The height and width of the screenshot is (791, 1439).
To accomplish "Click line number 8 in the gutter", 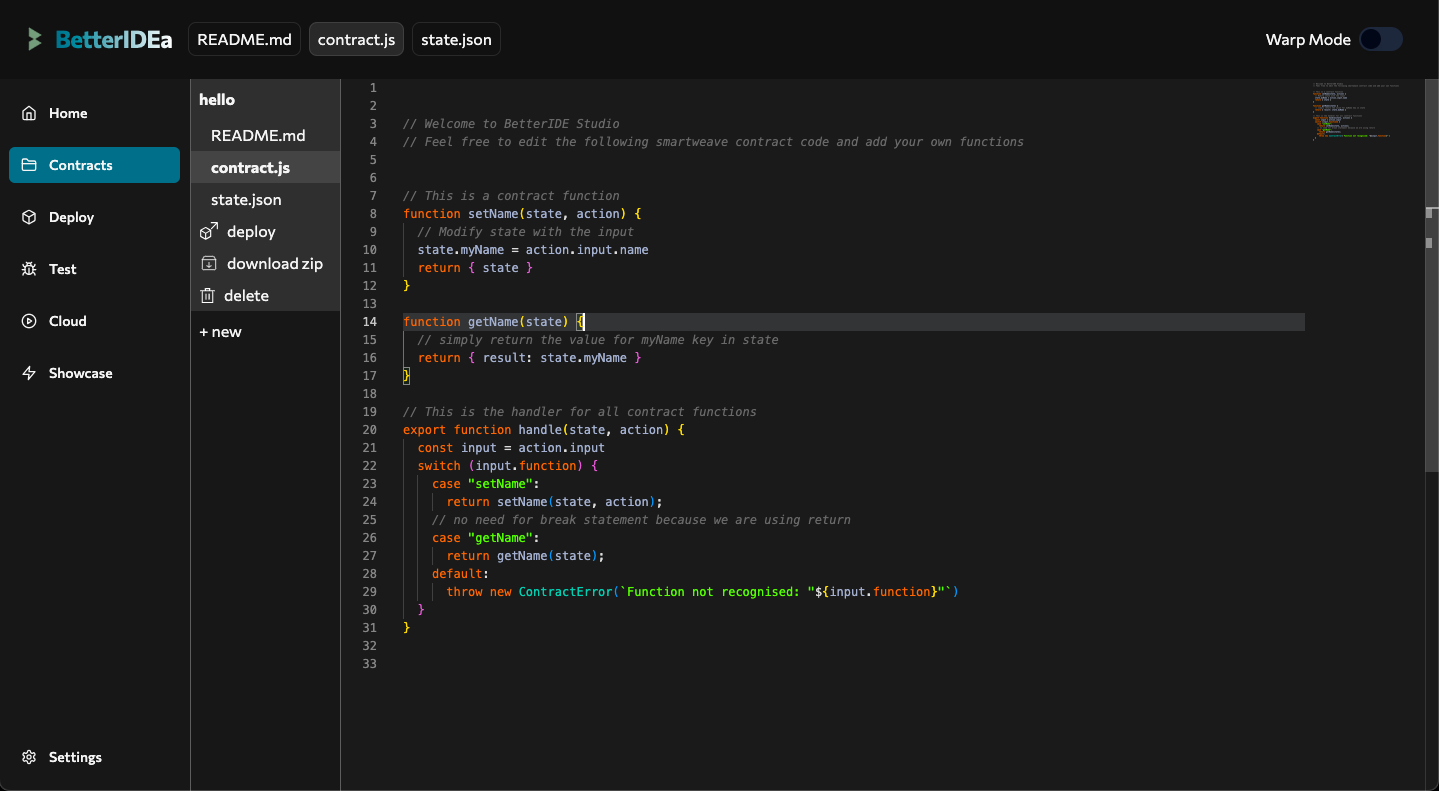I will [x=373, y=214].
